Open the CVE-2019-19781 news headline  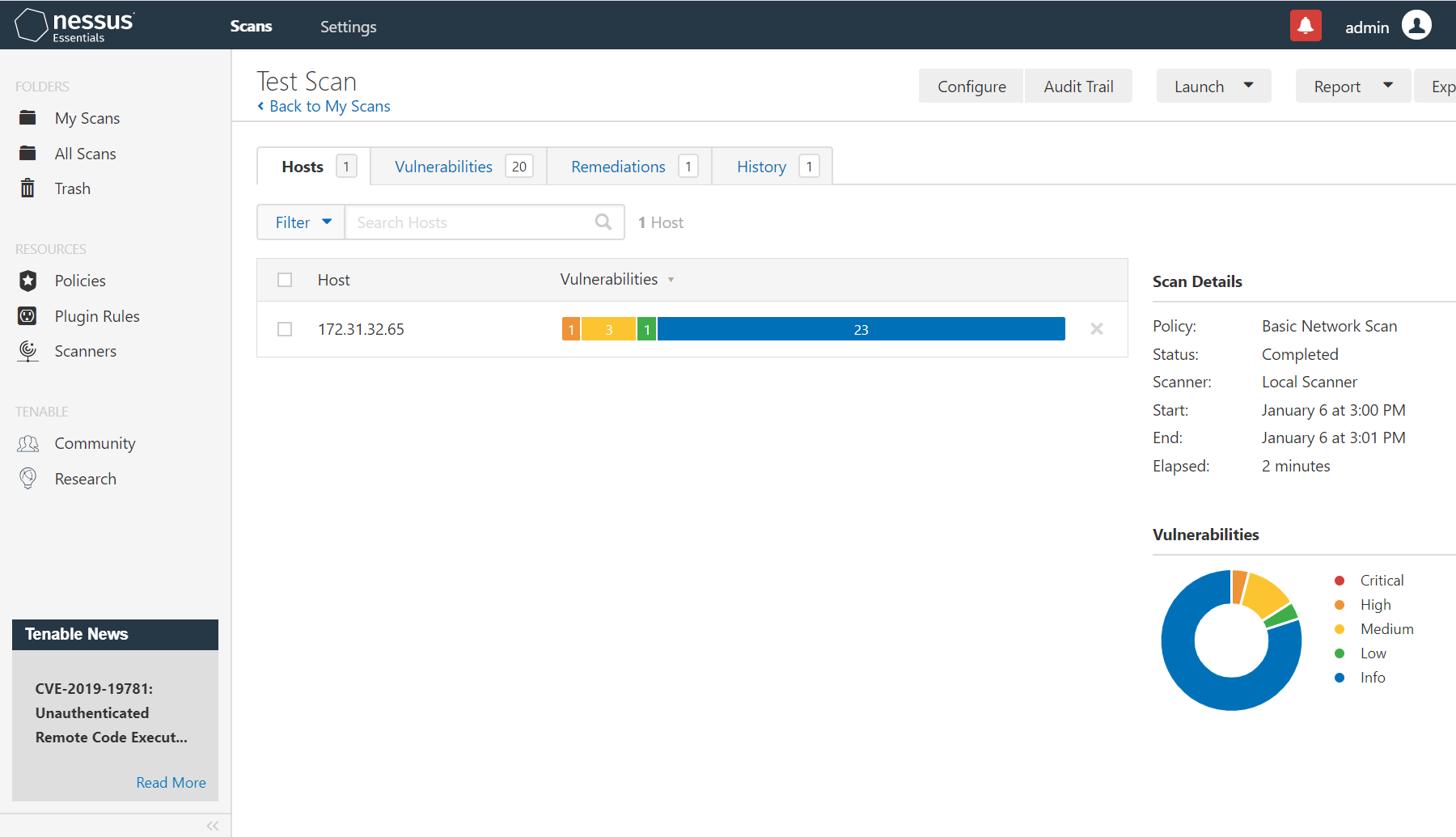112,712
